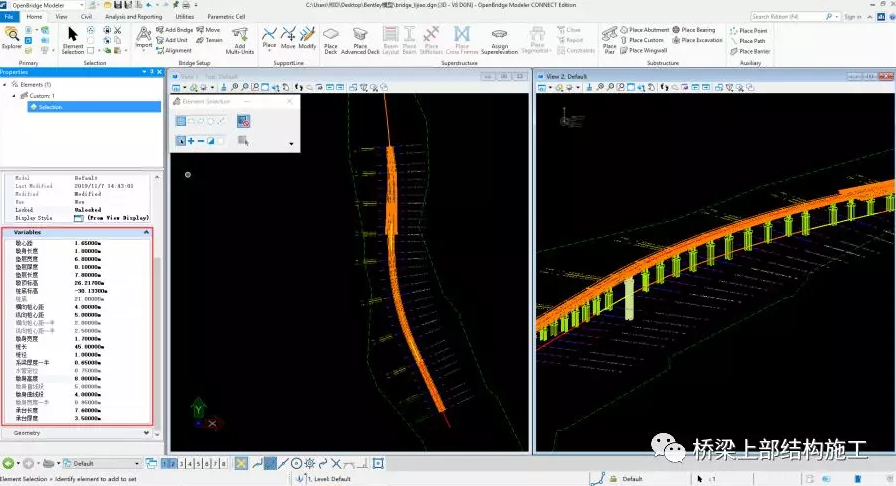Click Add Unit in Bridge Setup
The height and width of the screenshot is (486, 896).
click(172, 40)
